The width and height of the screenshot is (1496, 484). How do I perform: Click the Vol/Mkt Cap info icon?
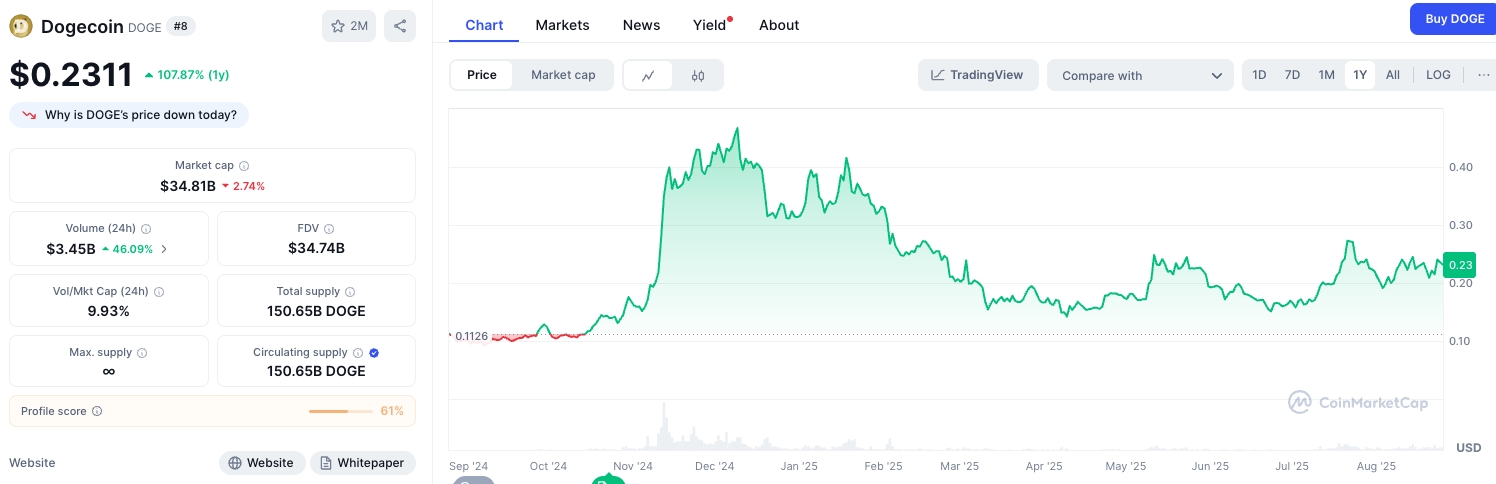[159, 292]
